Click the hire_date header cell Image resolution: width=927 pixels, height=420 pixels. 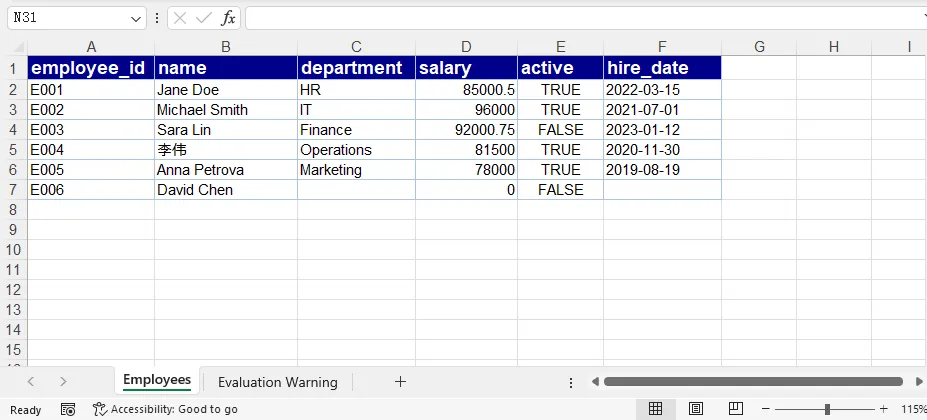tap(662, 68)
